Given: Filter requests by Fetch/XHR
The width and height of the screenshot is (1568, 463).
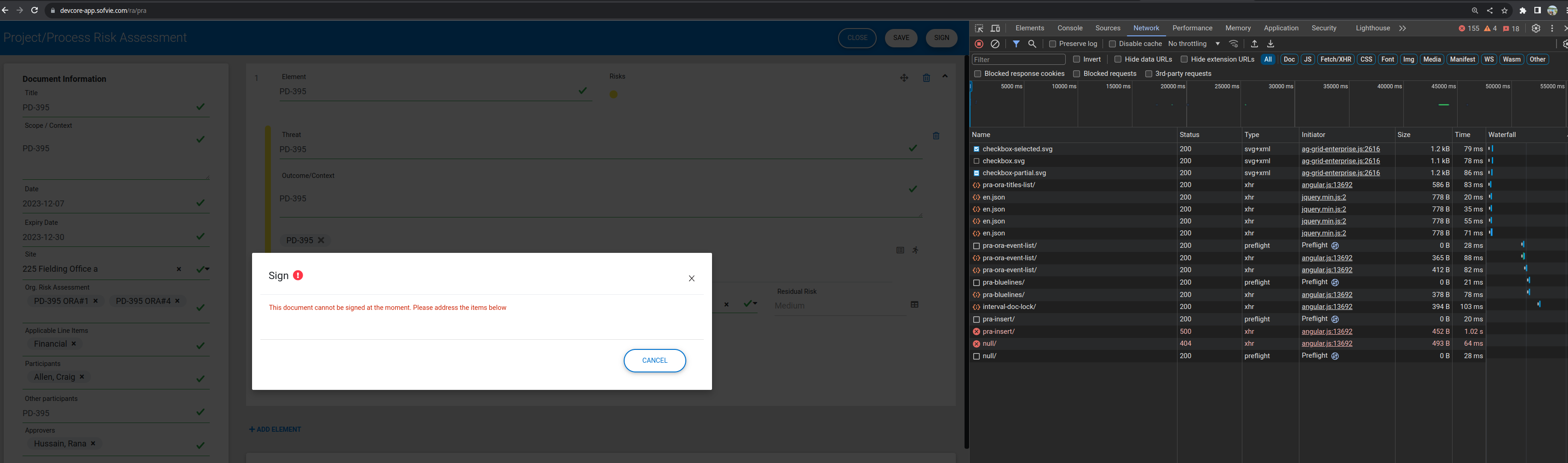Looking at the screenshot, I should click(1335, 59).
